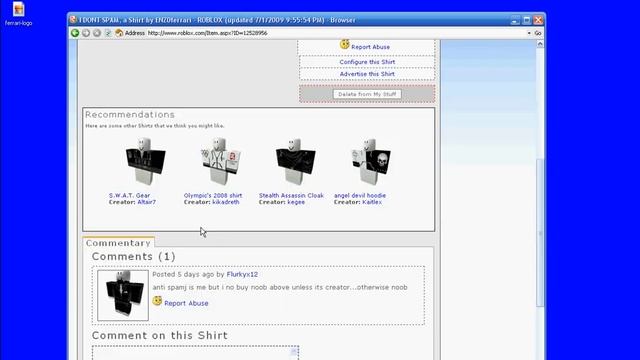Click Report Abuse link under the comment
640x360 pixels.
tap(186, 303)
